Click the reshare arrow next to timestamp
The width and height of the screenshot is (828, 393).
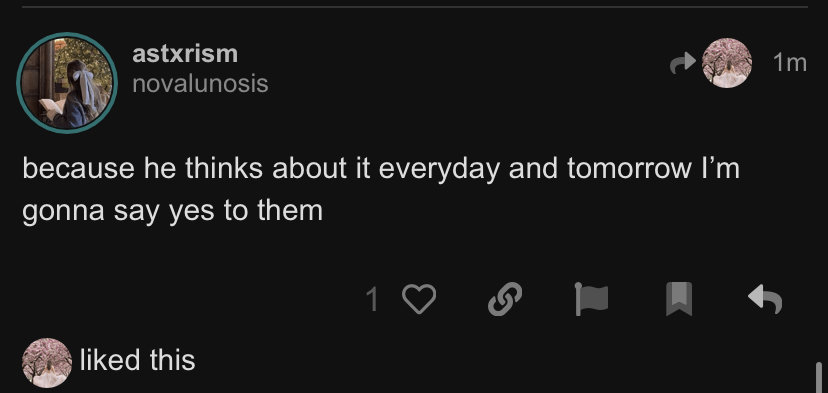(683, 63)
